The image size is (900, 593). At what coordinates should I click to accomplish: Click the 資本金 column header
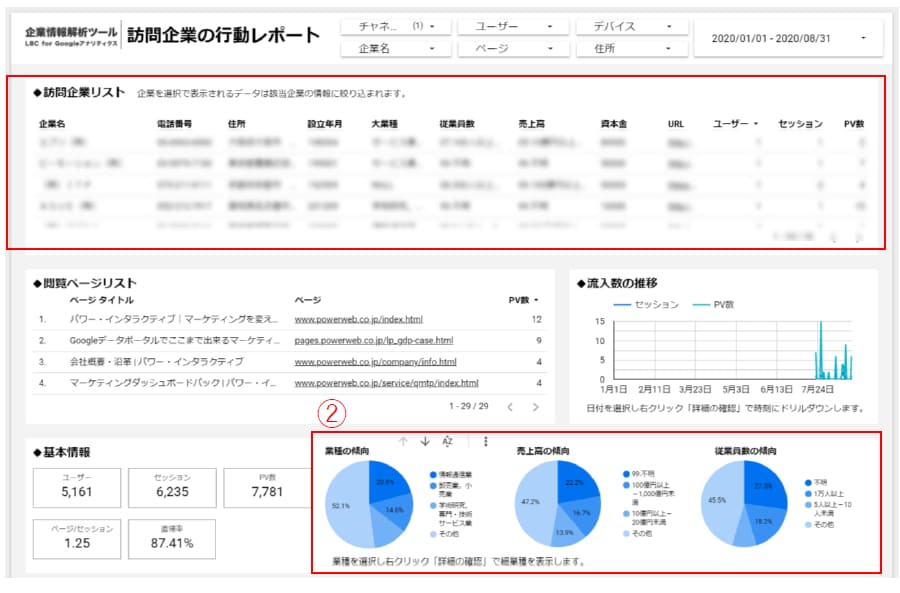614,124
